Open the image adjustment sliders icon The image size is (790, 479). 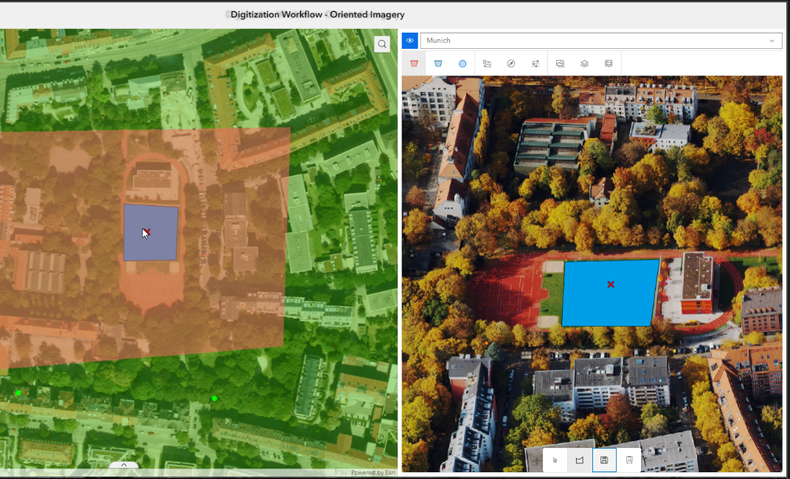536,64
